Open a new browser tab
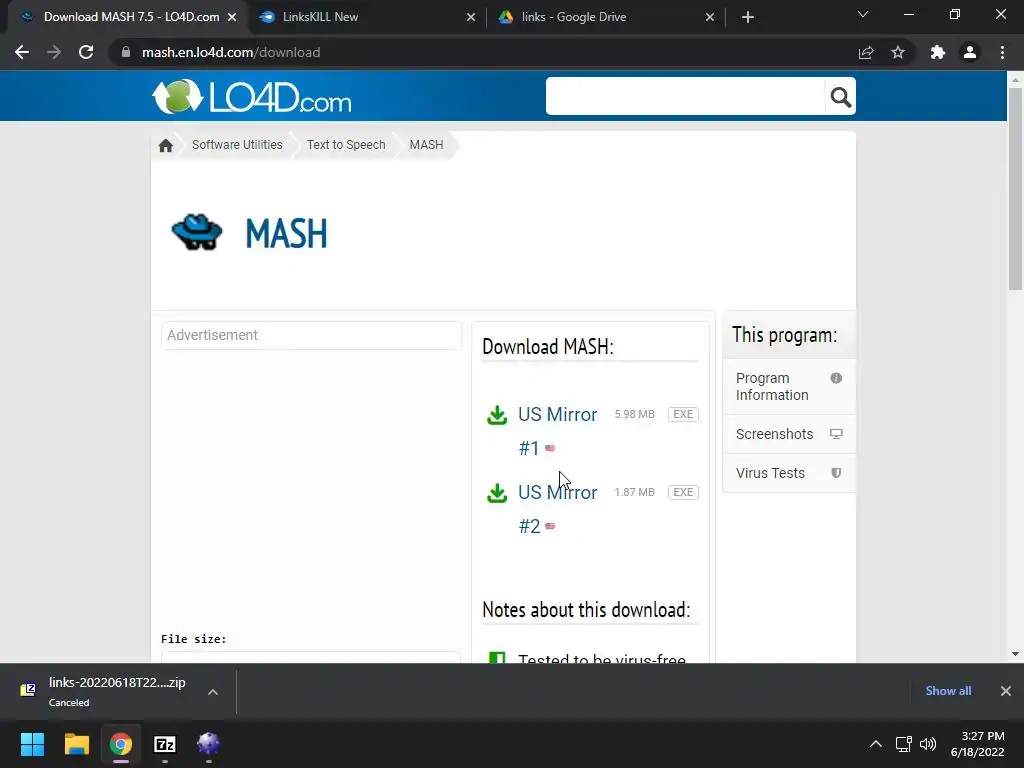 pos(748,17)
